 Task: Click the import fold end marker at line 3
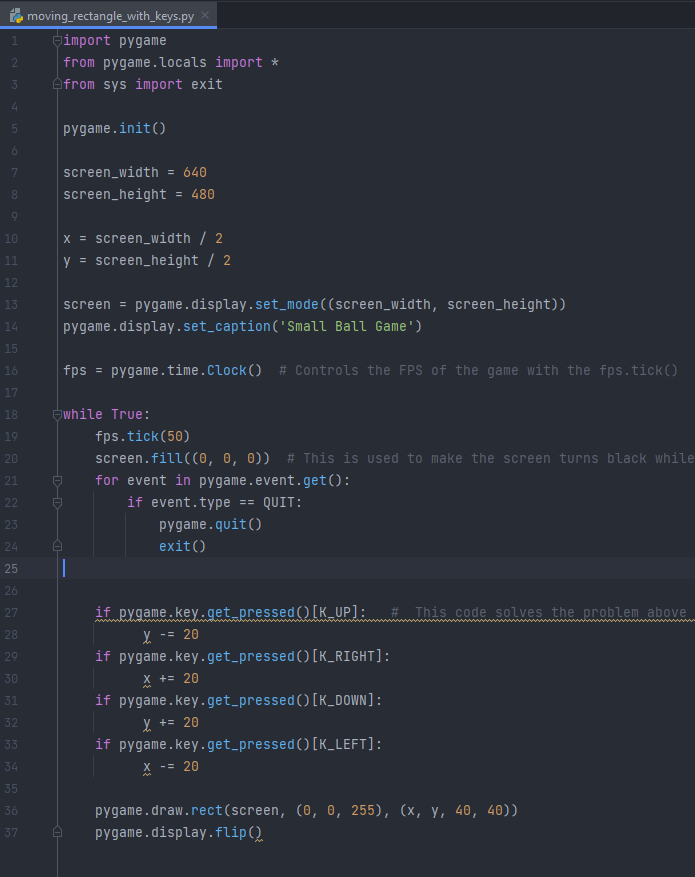coord(57,84)
